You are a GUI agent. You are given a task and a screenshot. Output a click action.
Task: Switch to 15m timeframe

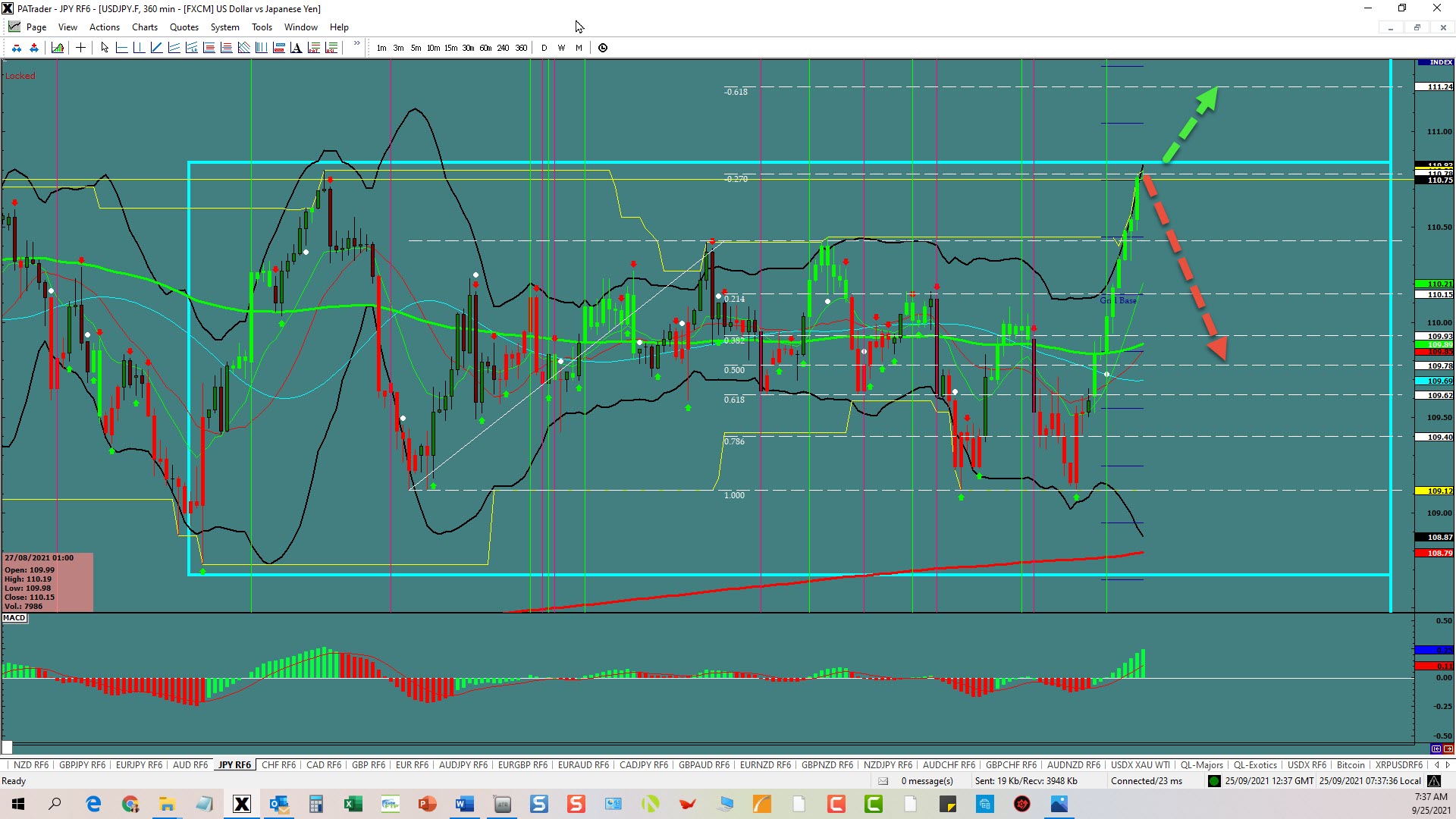click(x=450, y=48)
